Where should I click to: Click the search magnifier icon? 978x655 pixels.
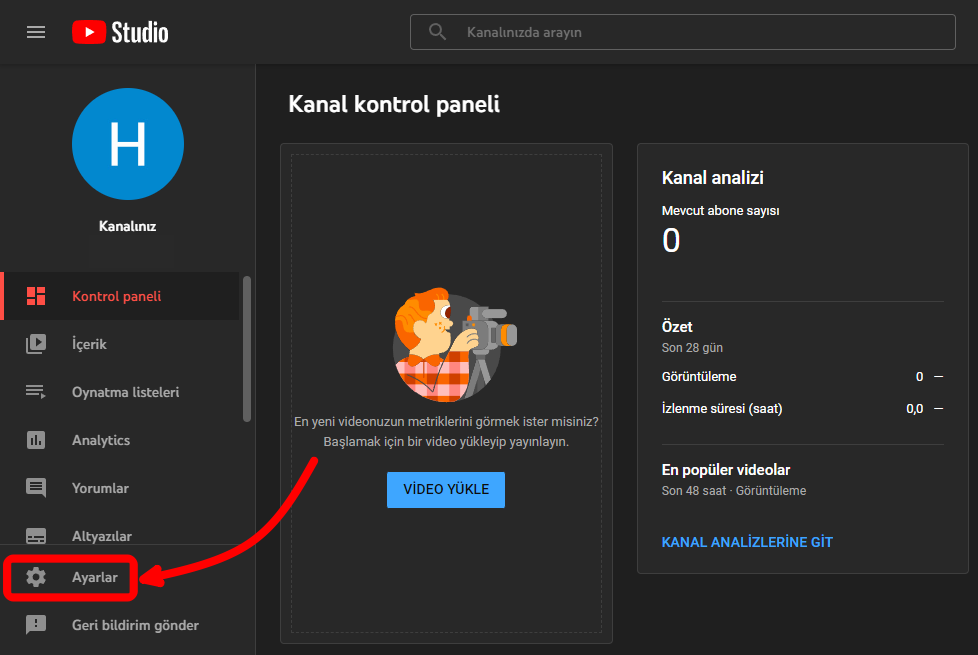(x=437, y=32)
